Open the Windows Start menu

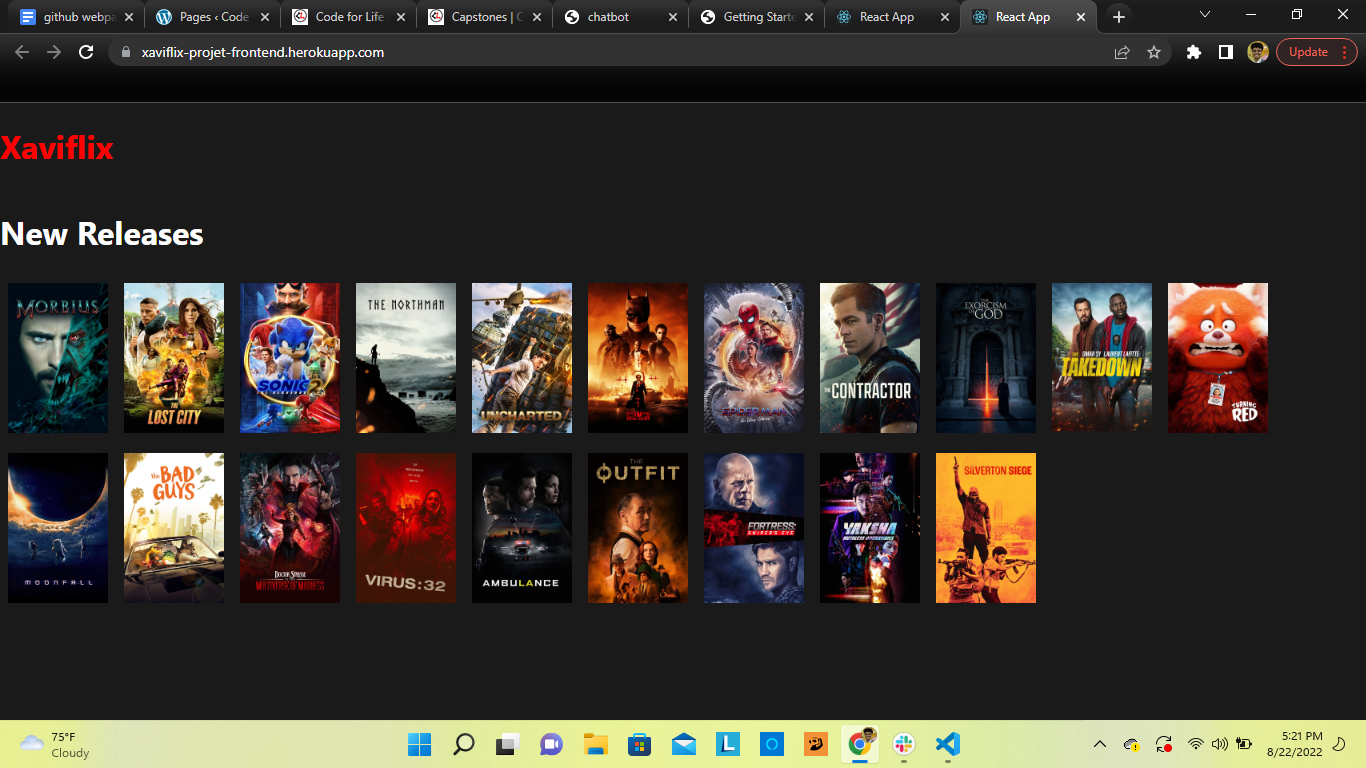420,744
